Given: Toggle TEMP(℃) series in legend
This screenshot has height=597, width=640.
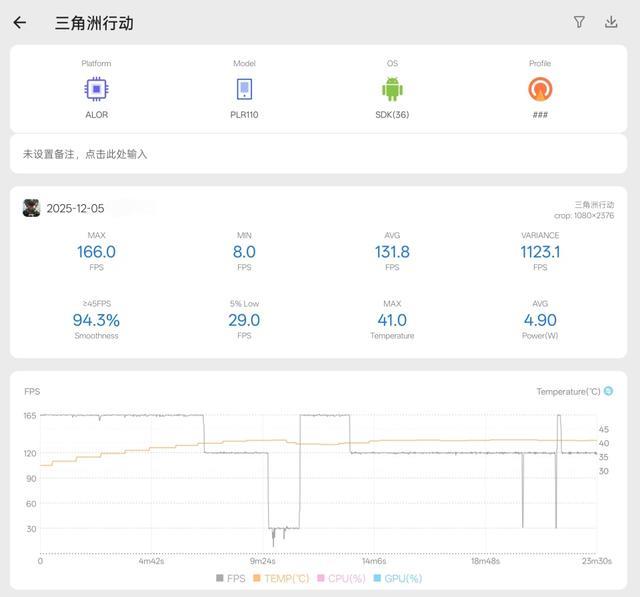Looking at the screenshot, I should 281,578.
